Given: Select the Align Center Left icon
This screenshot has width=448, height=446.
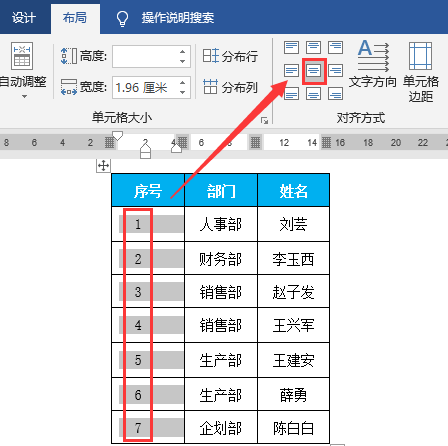Looking at the screenshot, I should [291, 71].
